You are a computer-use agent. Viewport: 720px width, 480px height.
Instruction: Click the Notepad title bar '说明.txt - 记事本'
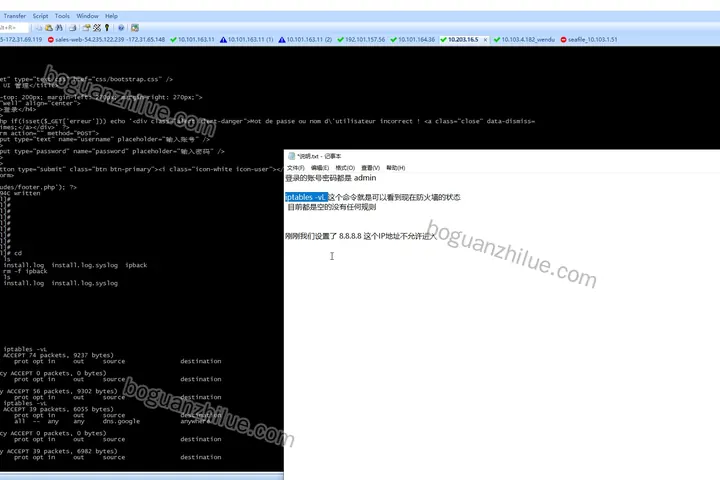click(x=320, y=157)
